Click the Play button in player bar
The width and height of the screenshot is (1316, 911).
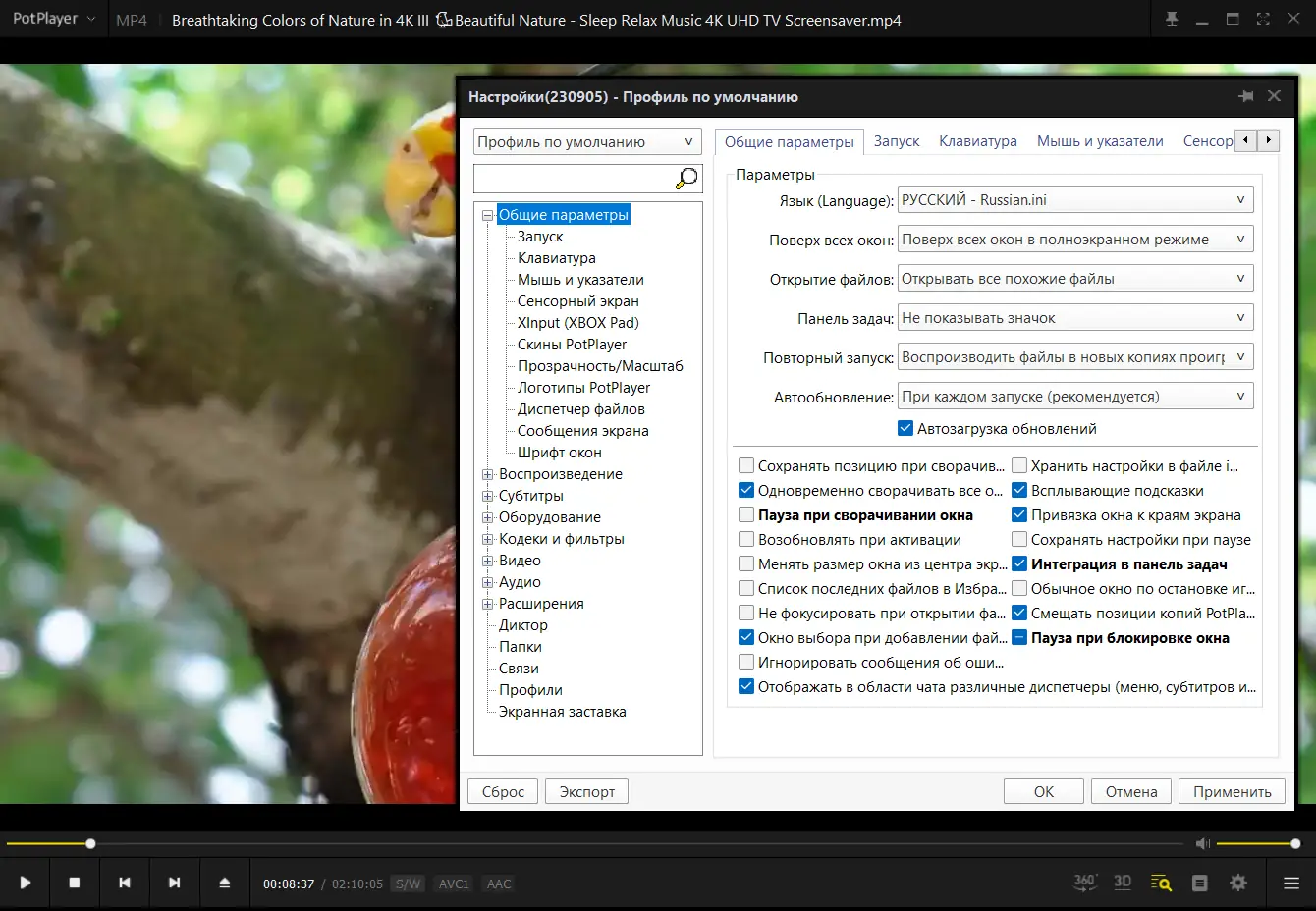pyautogui.click(x=26, y=883)
